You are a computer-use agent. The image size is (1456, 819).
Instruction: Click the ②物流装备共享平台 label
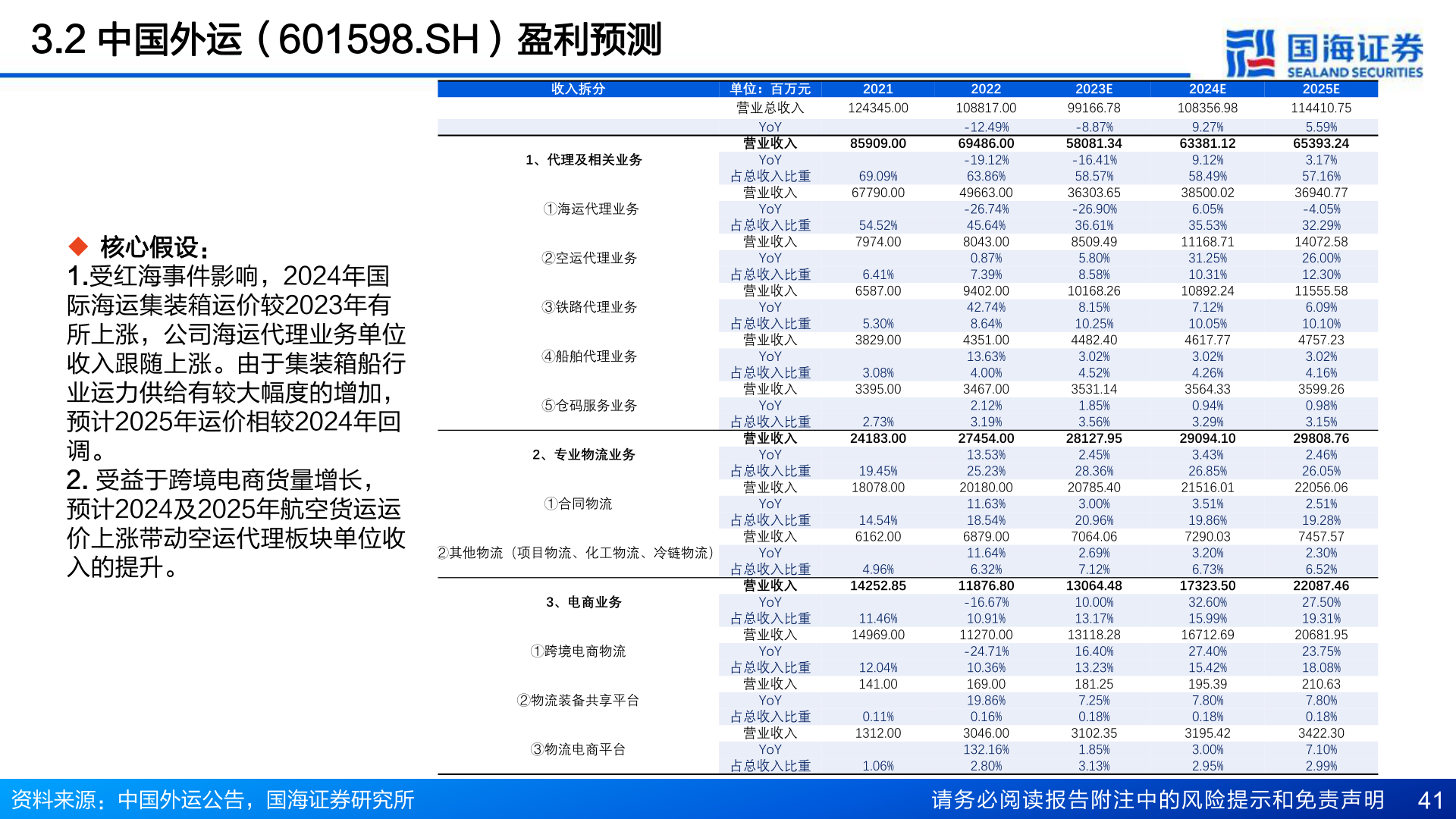tap(578, 701)
